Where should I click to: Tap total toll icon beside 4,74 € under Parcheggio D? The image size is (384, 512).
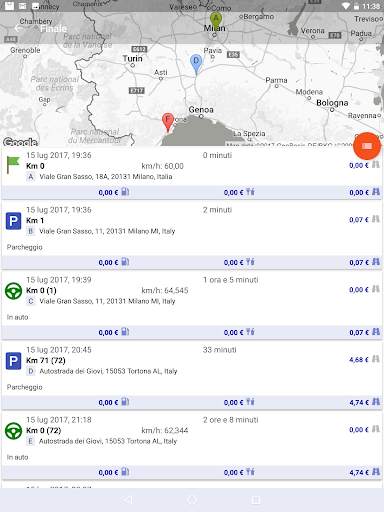coord(376,402)
